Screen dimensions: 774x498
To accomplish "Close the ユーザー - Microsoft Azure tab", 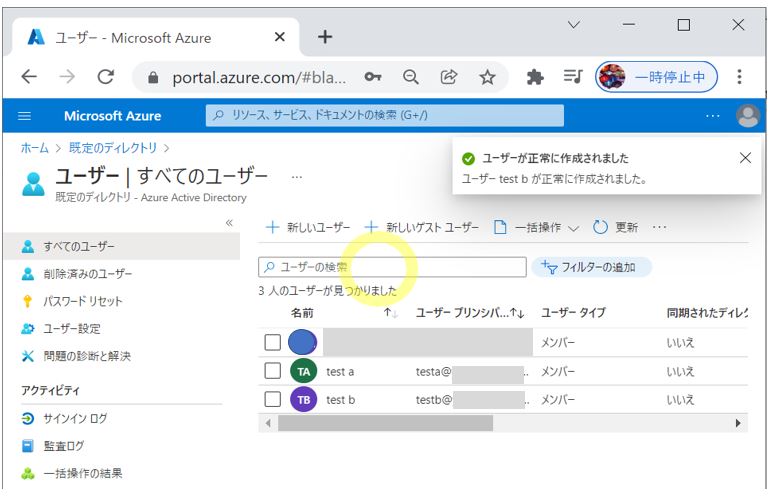I will pyautogui.click(x=279, y=37).
